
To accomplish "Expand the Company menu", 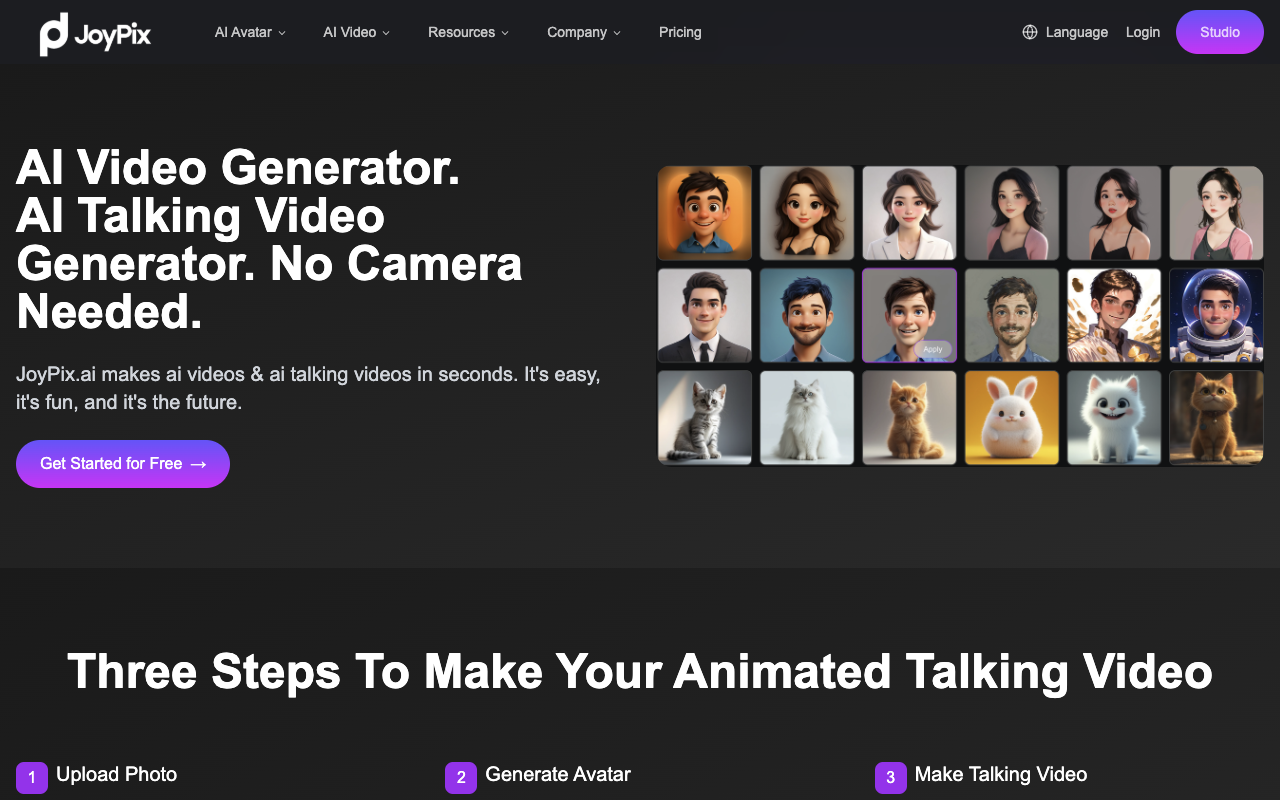I will click(583, 32).
